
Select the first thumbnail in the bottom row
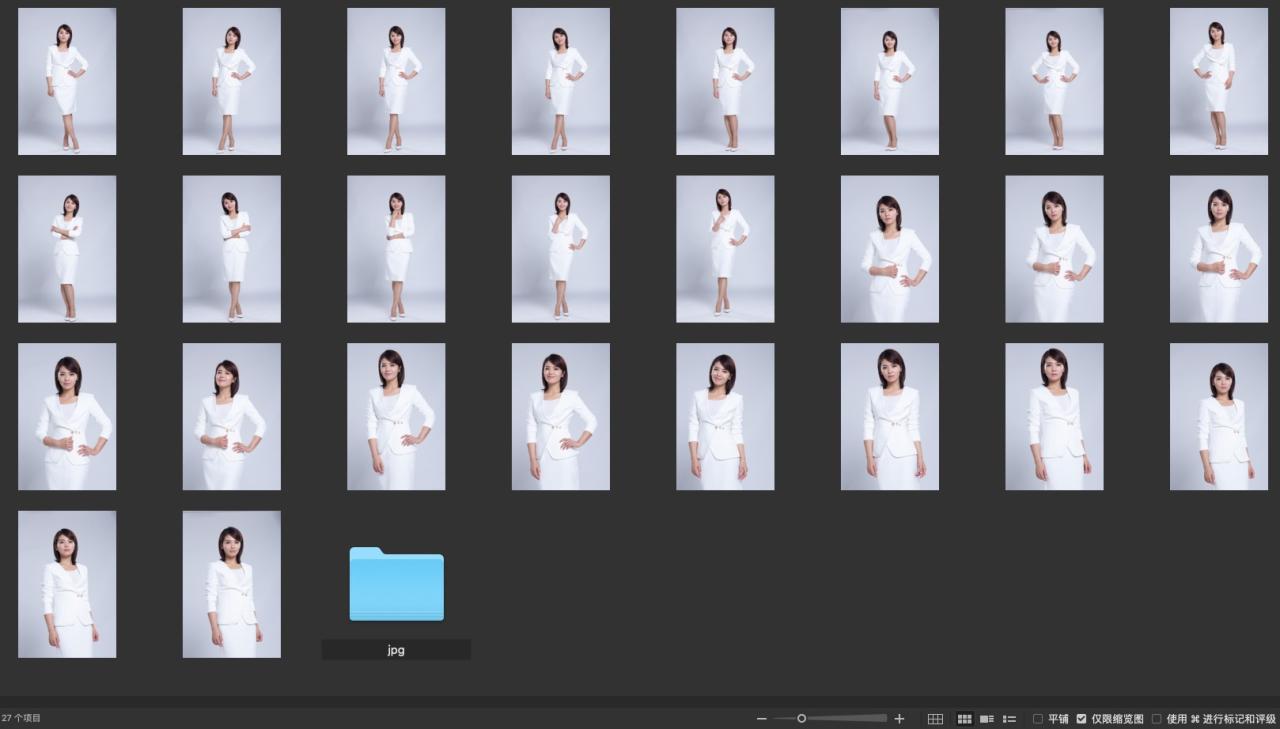click(67, 584)
